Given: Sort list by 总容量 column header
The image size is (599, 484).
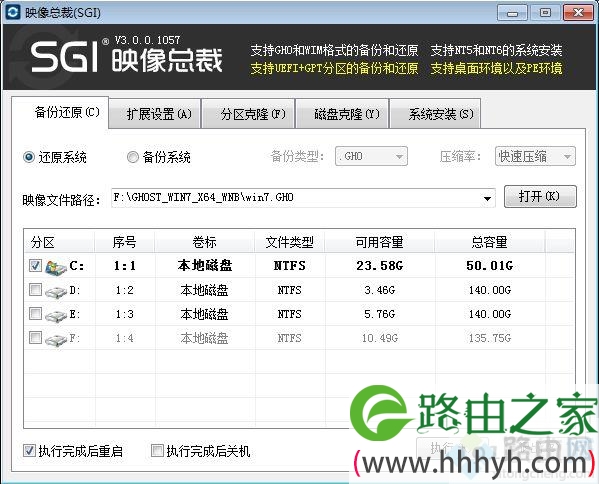Looking at the screenshot, I should coord(489,242).
